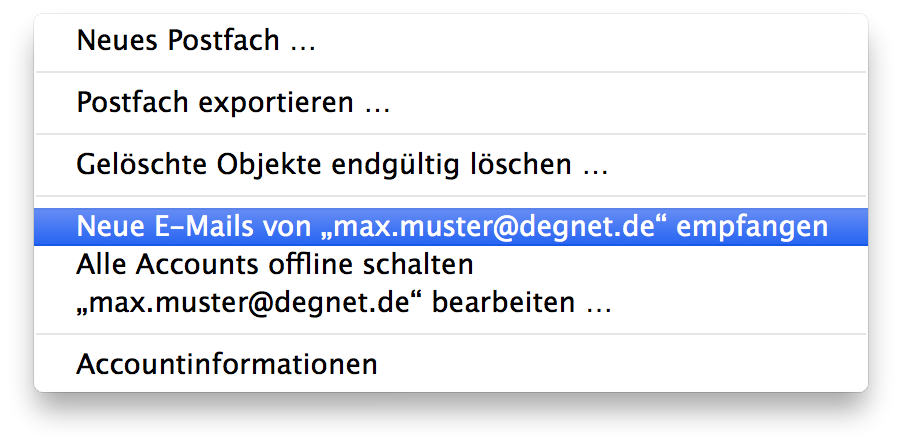Select the "Neues Postfach …" menu entry
Screen dimensions: 902x446
click(196, 42)
